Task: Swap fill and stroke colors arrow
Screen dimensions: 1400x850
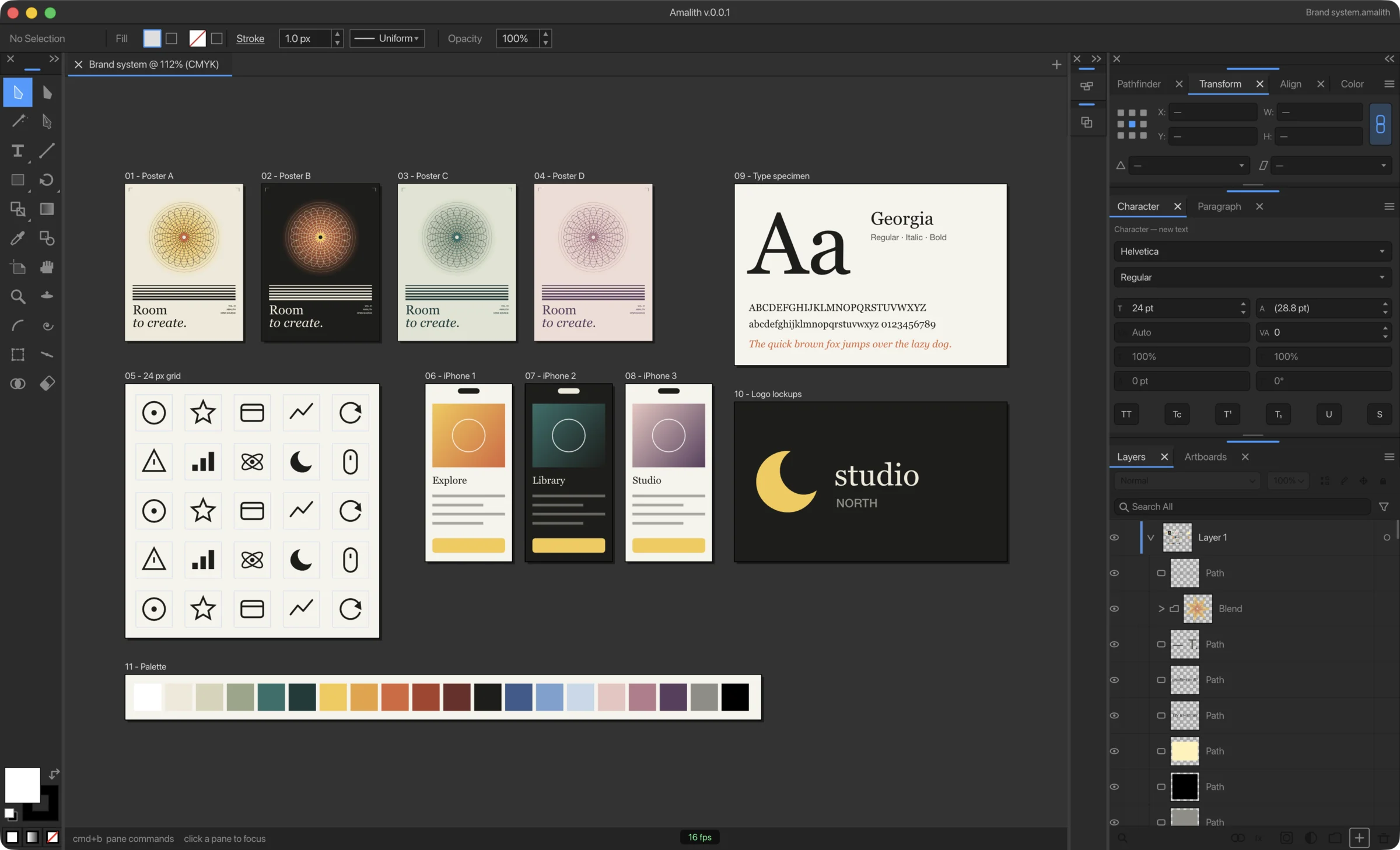Action: [x=54, y=774]
